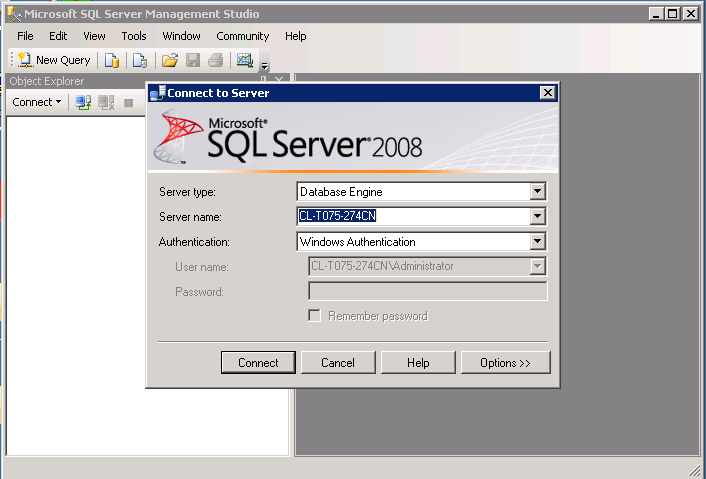Click the 'Authentication:' label

click(194, 242)
